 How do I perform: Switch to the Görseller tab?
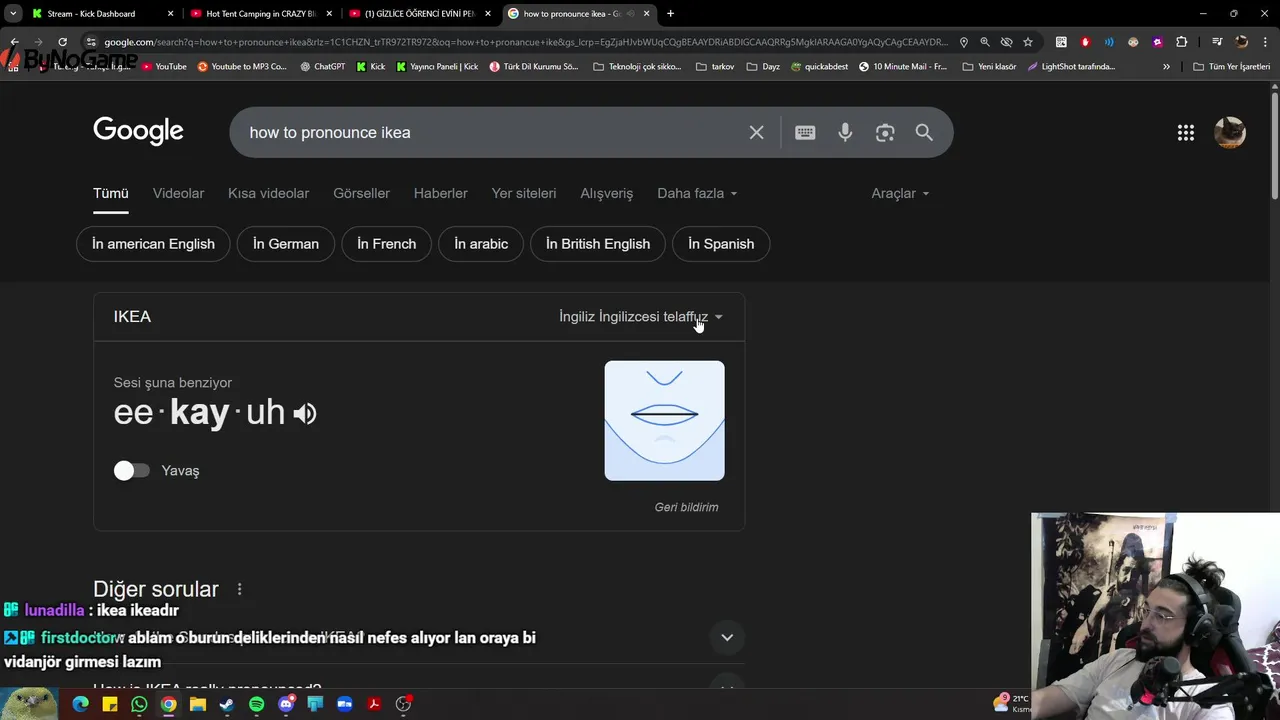361,193
